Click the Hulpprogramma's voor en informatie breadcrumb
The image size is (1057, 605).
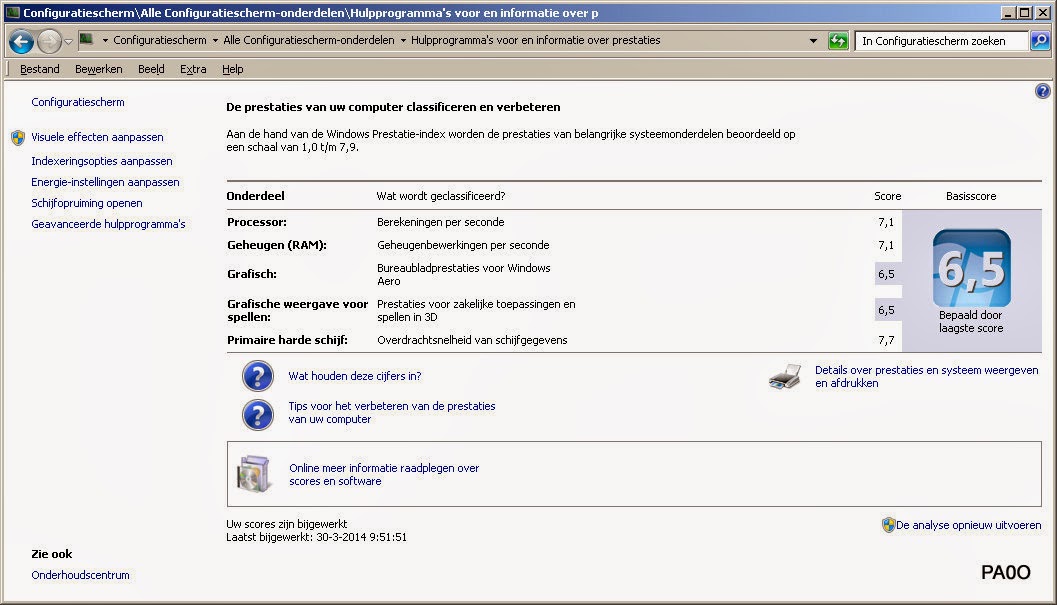(x=535, y=40)
